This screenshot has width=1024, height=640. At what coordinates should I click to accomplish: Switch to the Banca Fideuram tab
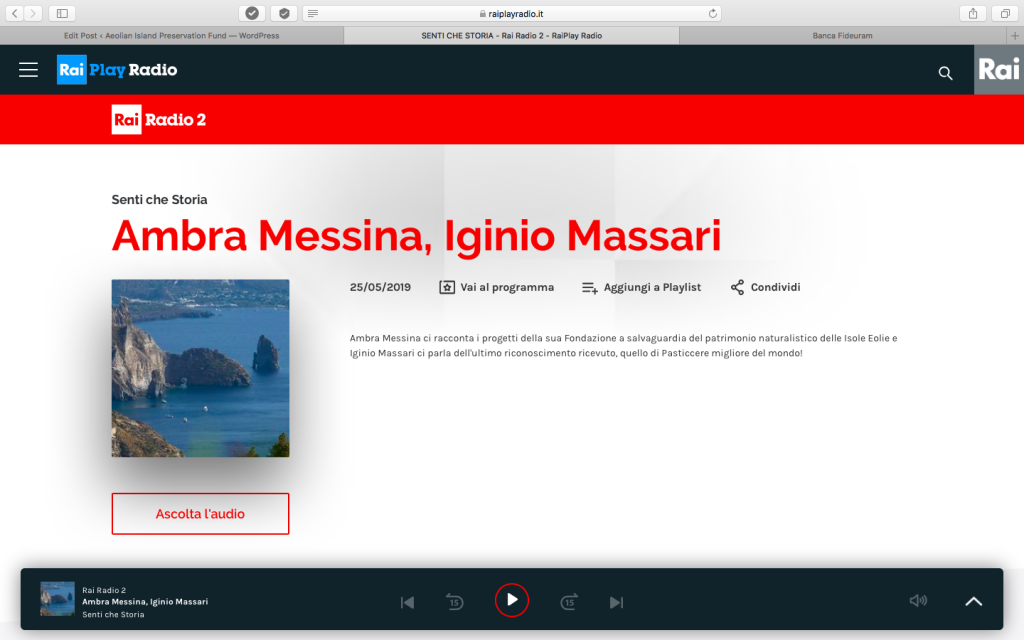(842, 36)
